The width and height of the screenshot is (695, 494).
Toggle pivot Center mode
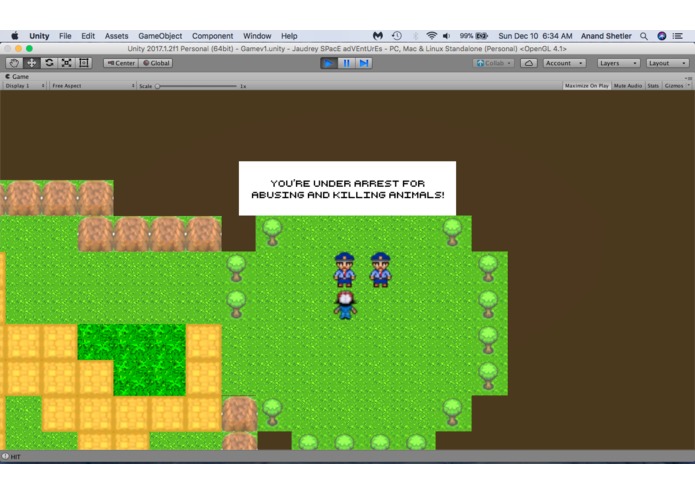(x=121, y=63)
